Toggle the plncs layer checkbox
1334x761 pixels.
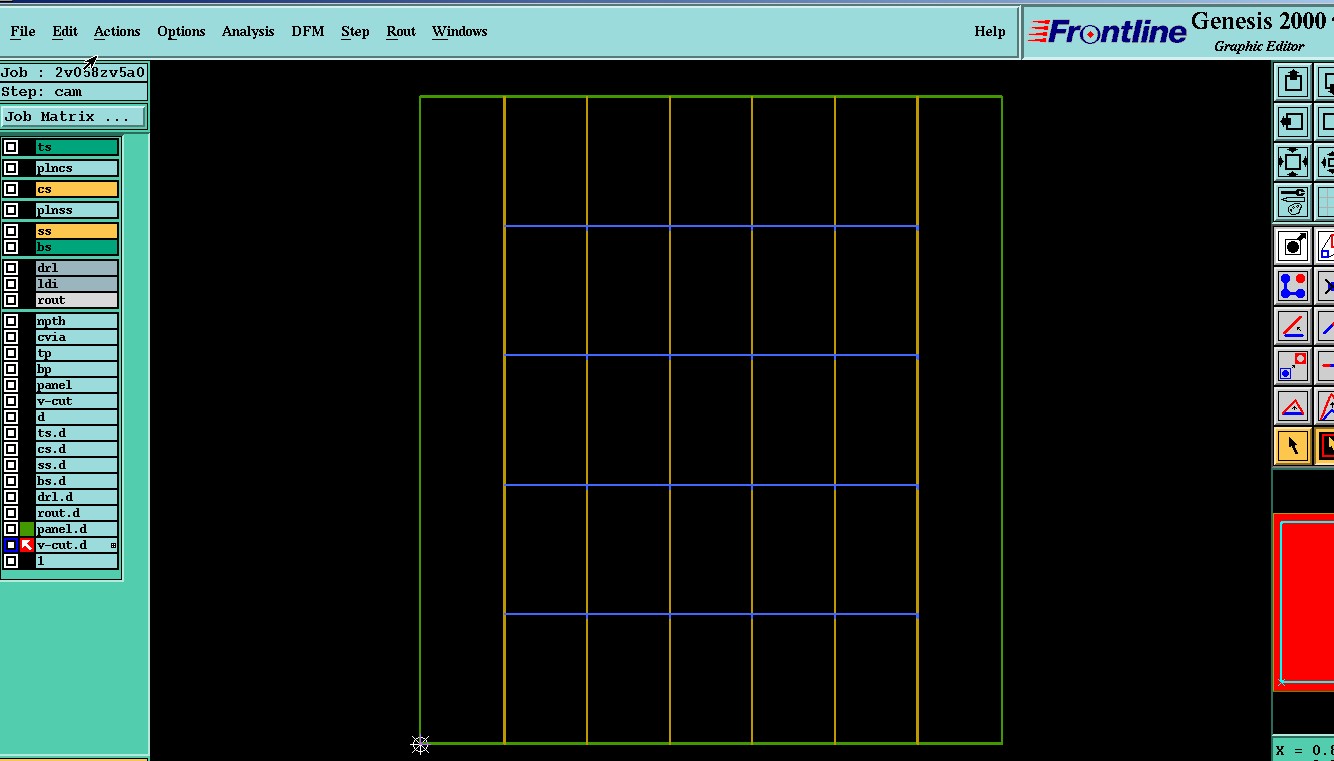11,168
